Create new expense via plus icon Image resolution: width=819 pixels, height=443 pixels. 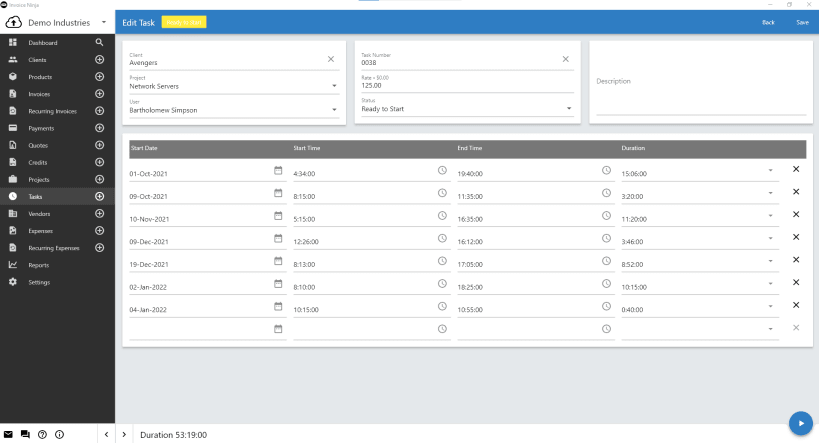tap(99, 230)
